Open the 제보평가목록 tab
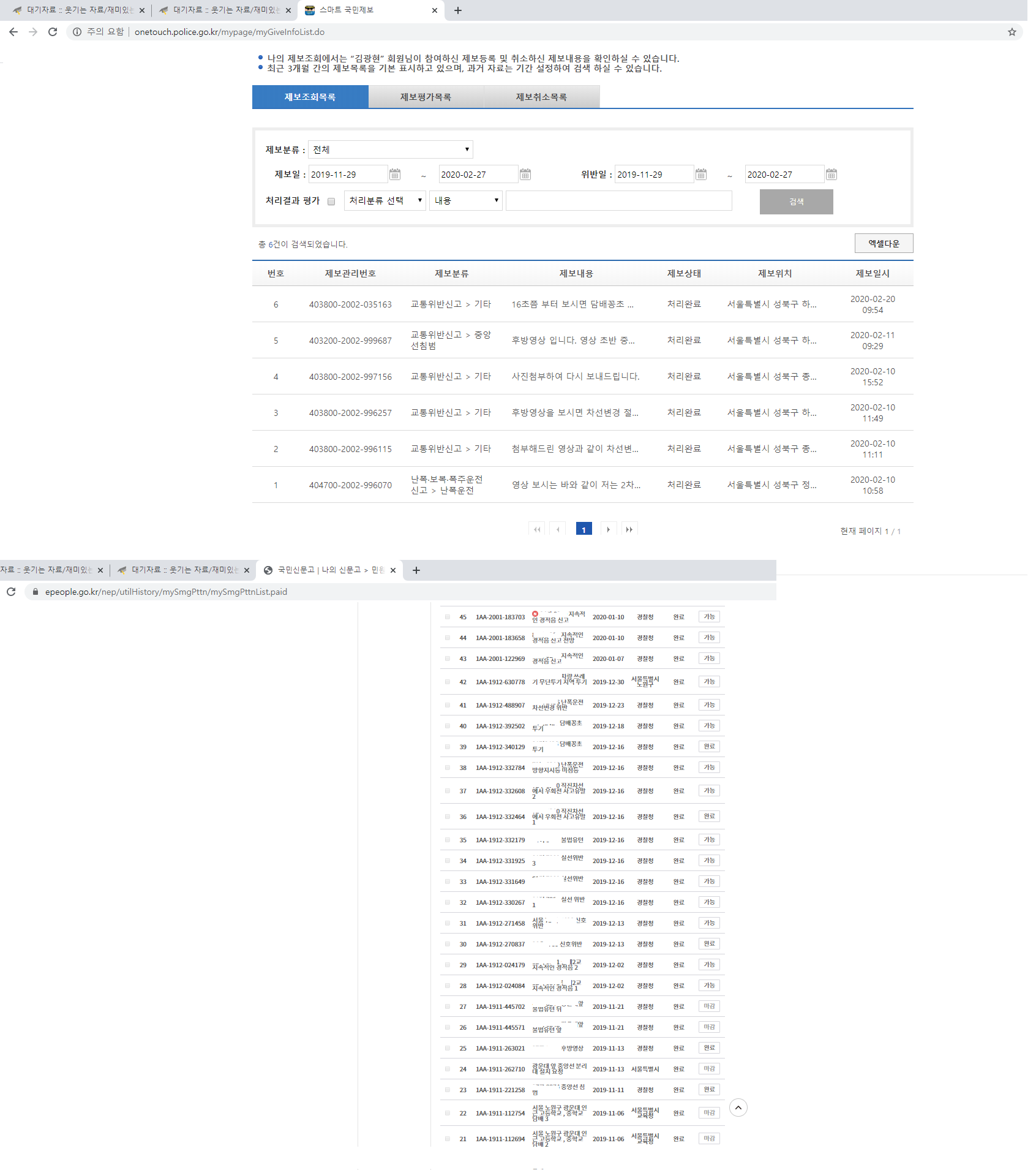The height and width of the screenshot is (1170, 1036). tap(426, 97)
